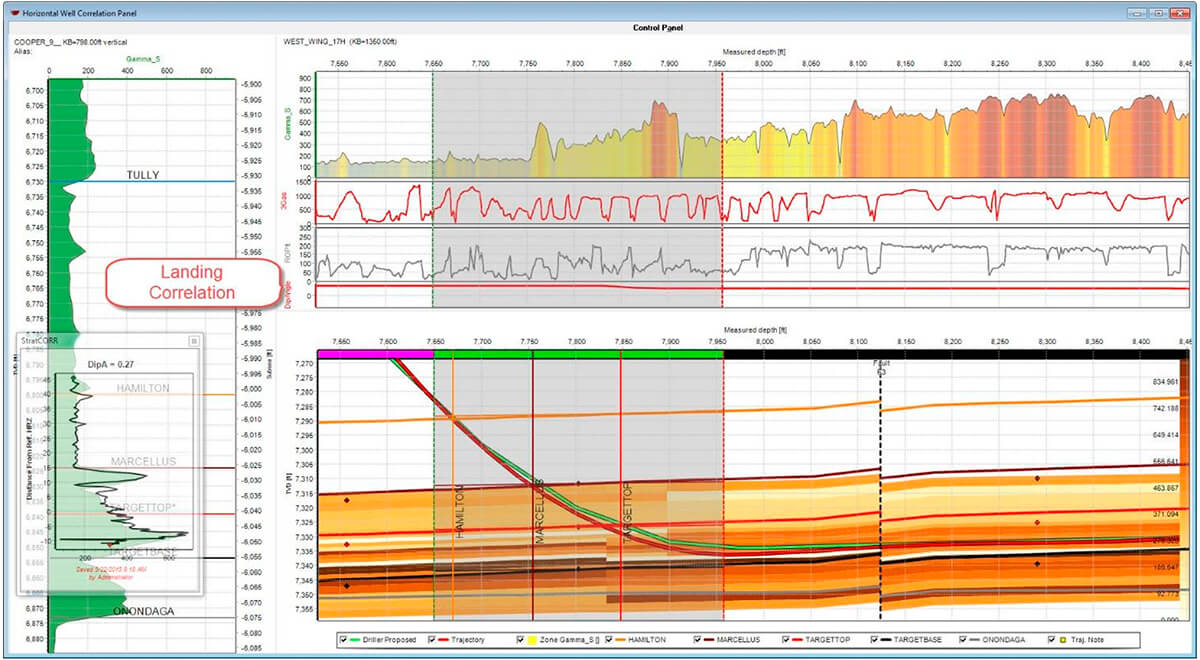Click the yellow Zone Gamma_S legend swatch
Viewport: 1200px width, 660px height.
point(532,640)
